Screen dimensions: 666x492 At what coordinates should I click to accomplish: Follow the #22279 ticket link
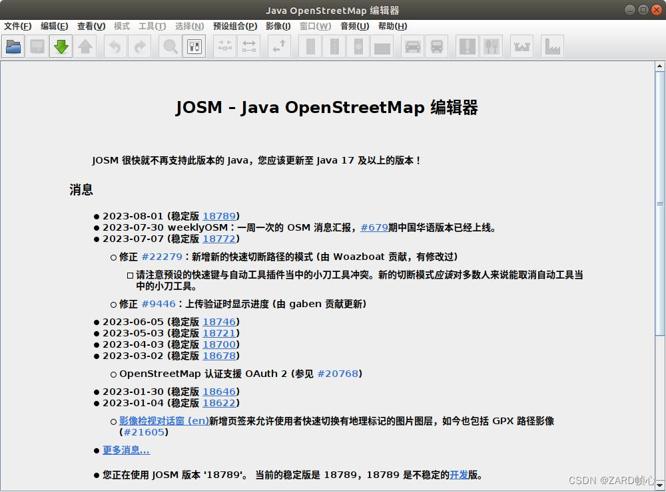pos(162,257)
